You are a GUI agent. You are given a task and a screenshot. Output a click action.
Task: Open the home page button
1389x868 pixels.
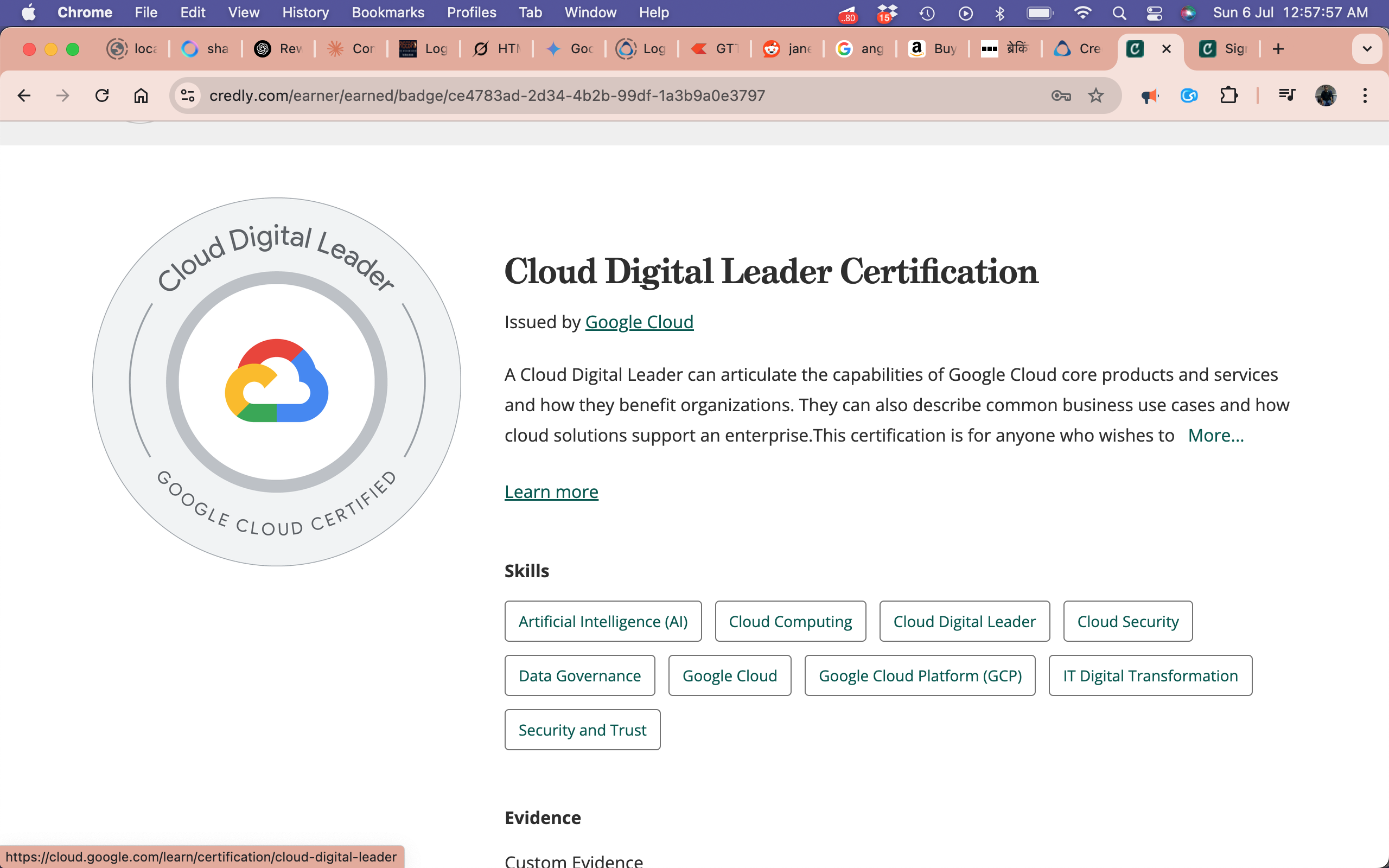[x=141, y=95]
